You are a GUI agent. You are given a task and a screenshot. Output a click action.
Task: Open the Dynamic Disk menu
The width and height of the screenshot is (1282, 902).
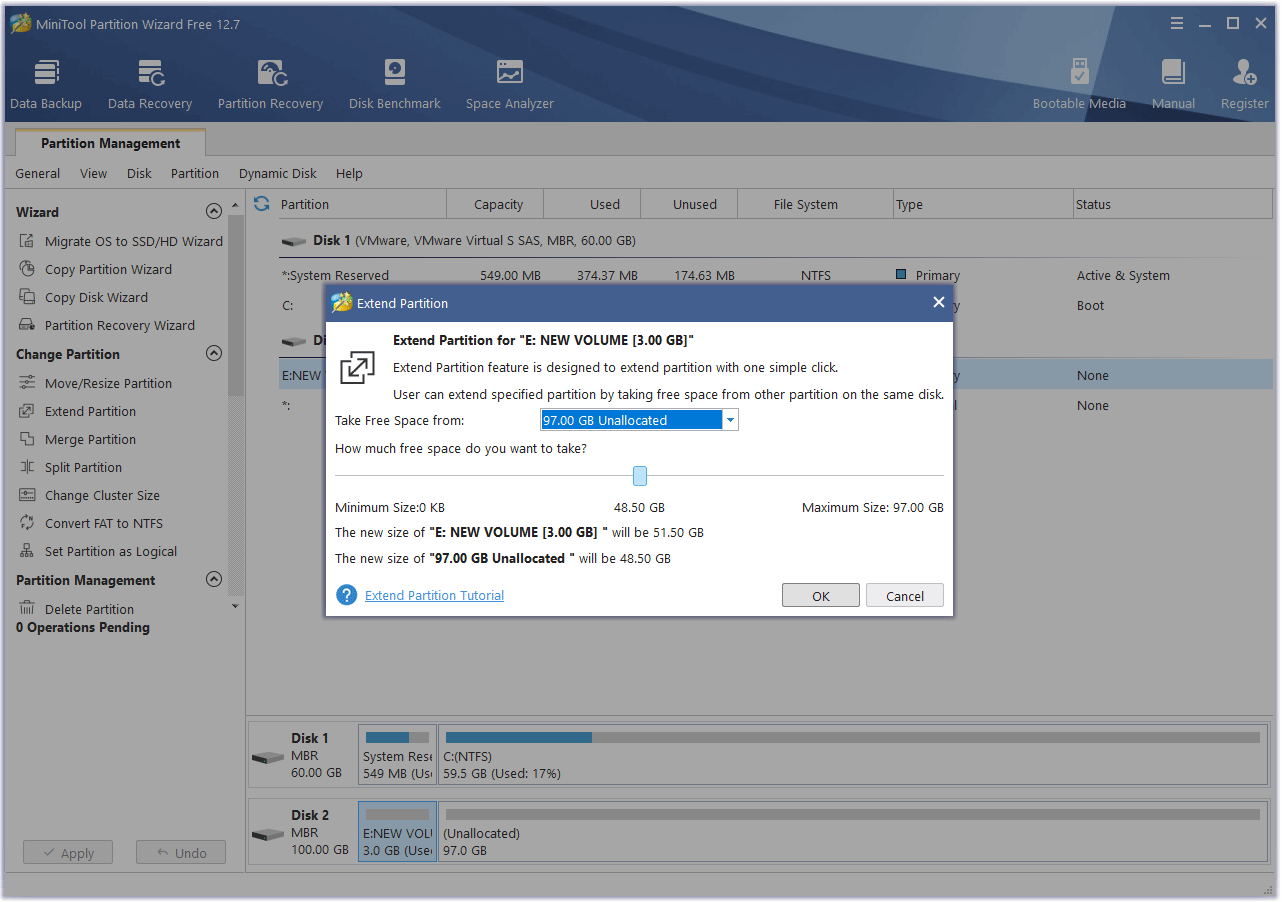pos(278,173)
